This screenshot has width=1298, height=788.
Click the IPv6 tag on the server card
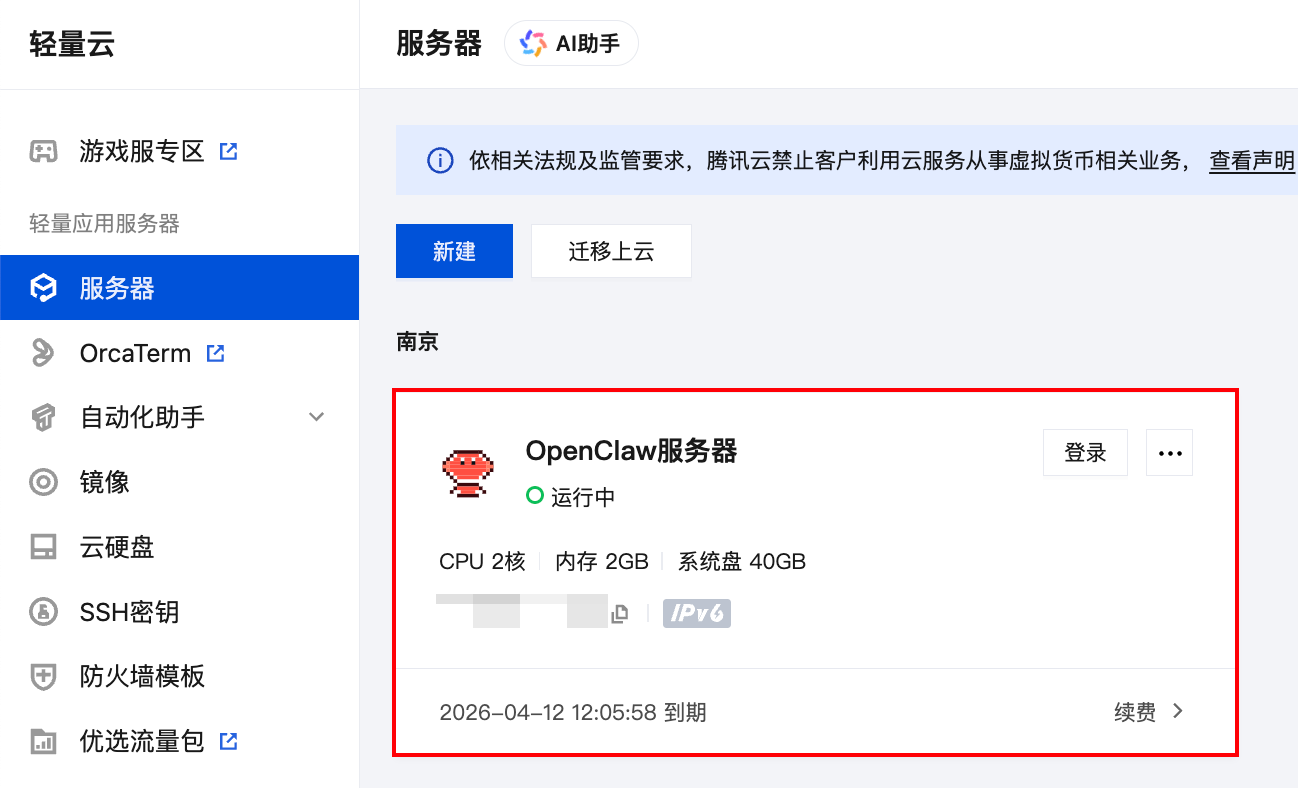(x=696, y=613)
